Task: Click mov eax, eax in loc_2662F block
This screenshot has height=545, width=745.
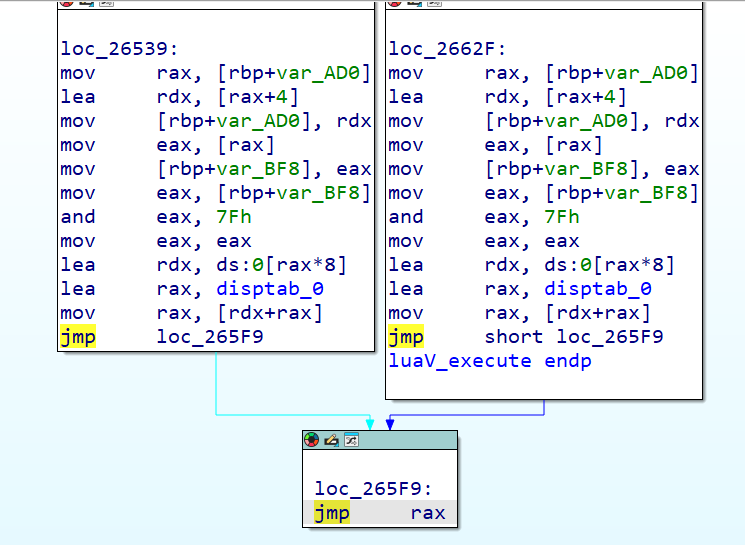Action: [x=484, y=241]
